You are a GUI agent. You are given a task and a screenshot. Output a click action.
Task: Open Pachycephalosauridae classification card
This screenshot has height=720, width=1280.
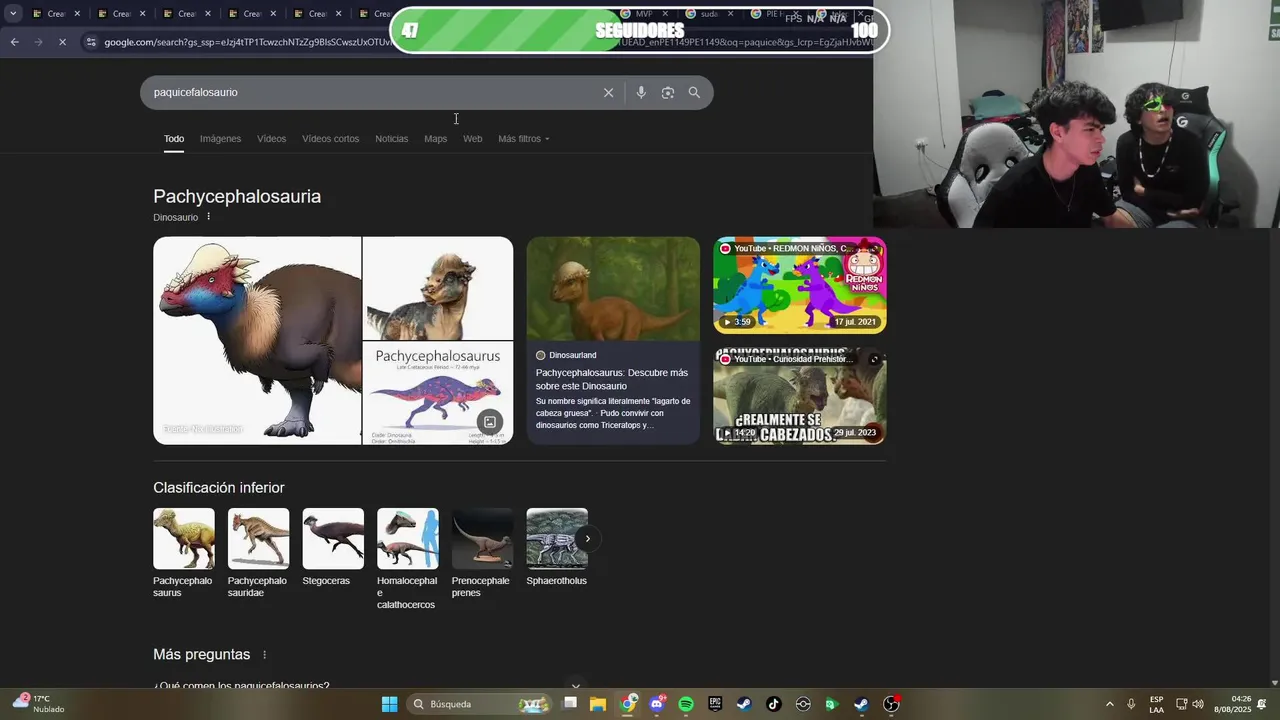tap(258, 553)
